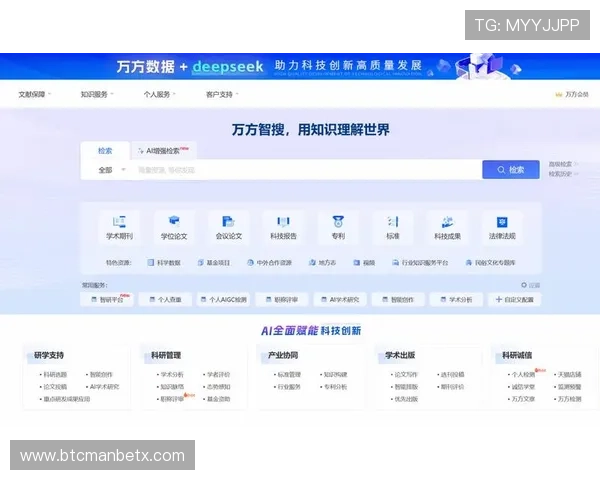Open the 产业协同 section heading
The width and height of the screenshot is (600, 480).
pyautogui.click(x=283, y=355)
